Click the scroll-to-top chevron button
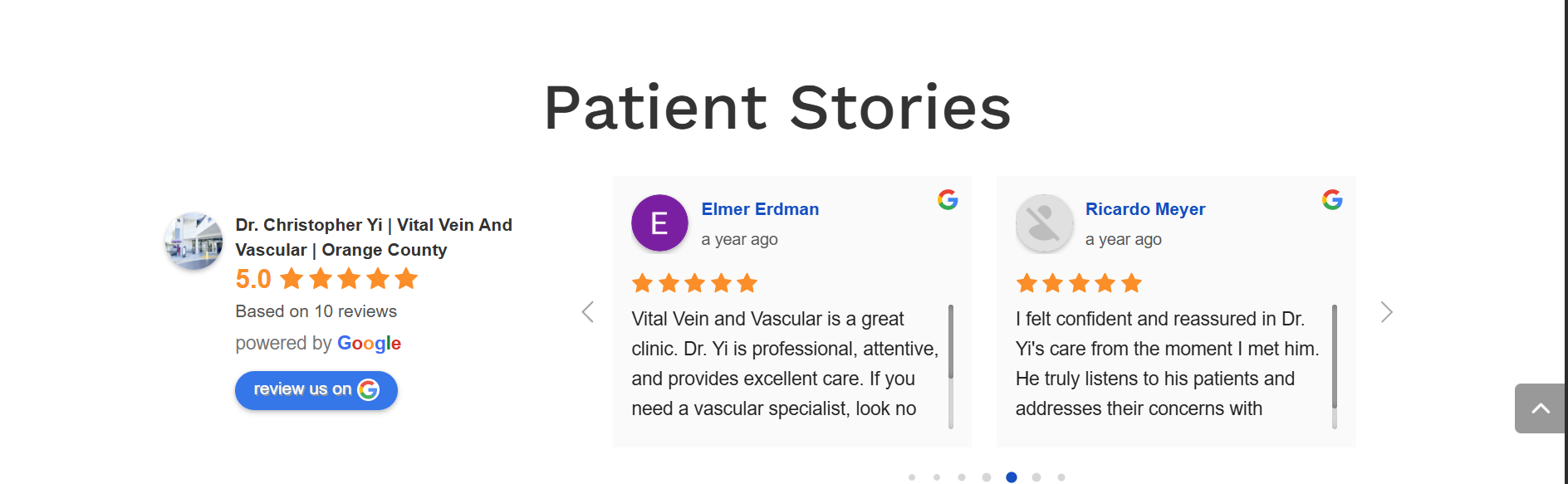The image size is (1568, 484). click(1540, 408)
